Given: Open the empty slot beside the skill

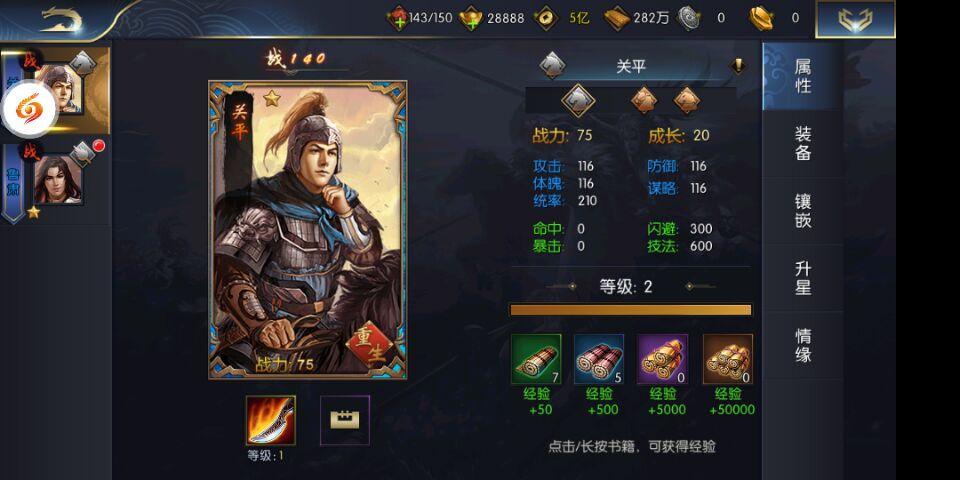Looking at the screenshot, I should (x=345, y=420).
